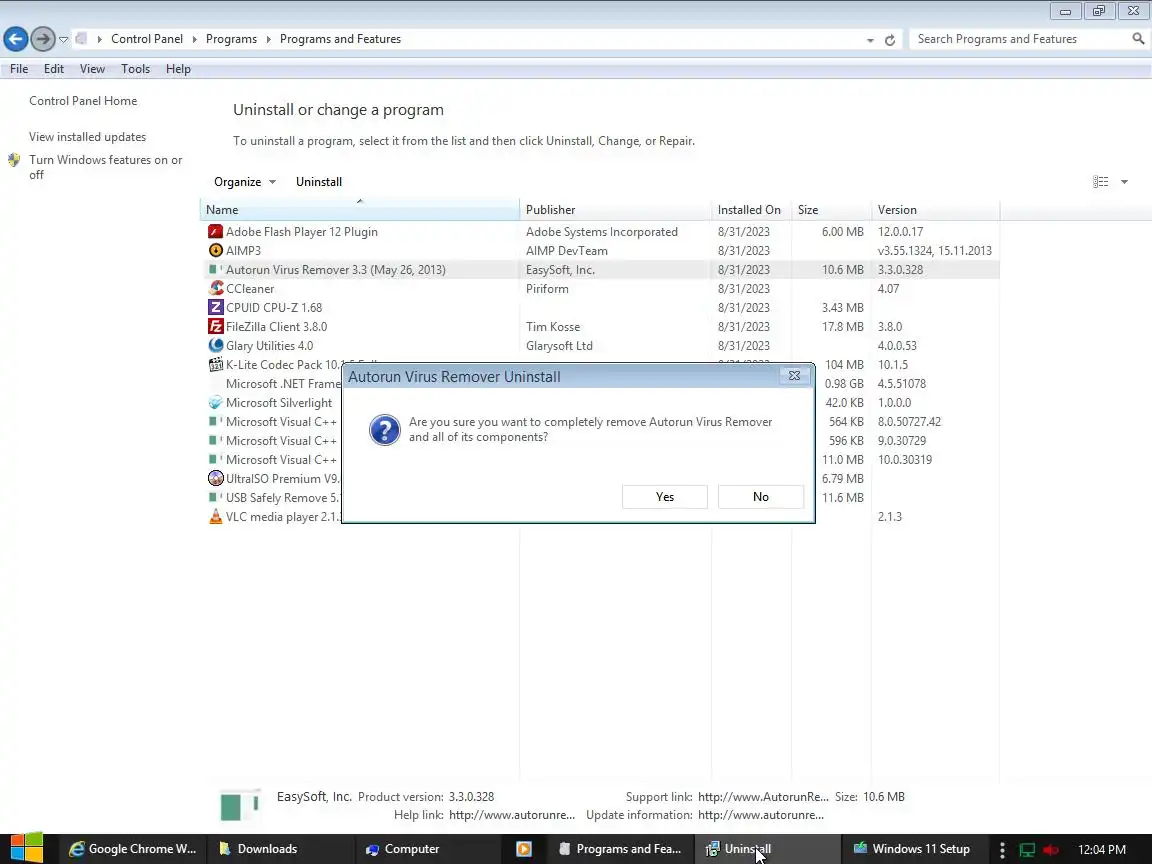Sort by Publisher column header

615,209
